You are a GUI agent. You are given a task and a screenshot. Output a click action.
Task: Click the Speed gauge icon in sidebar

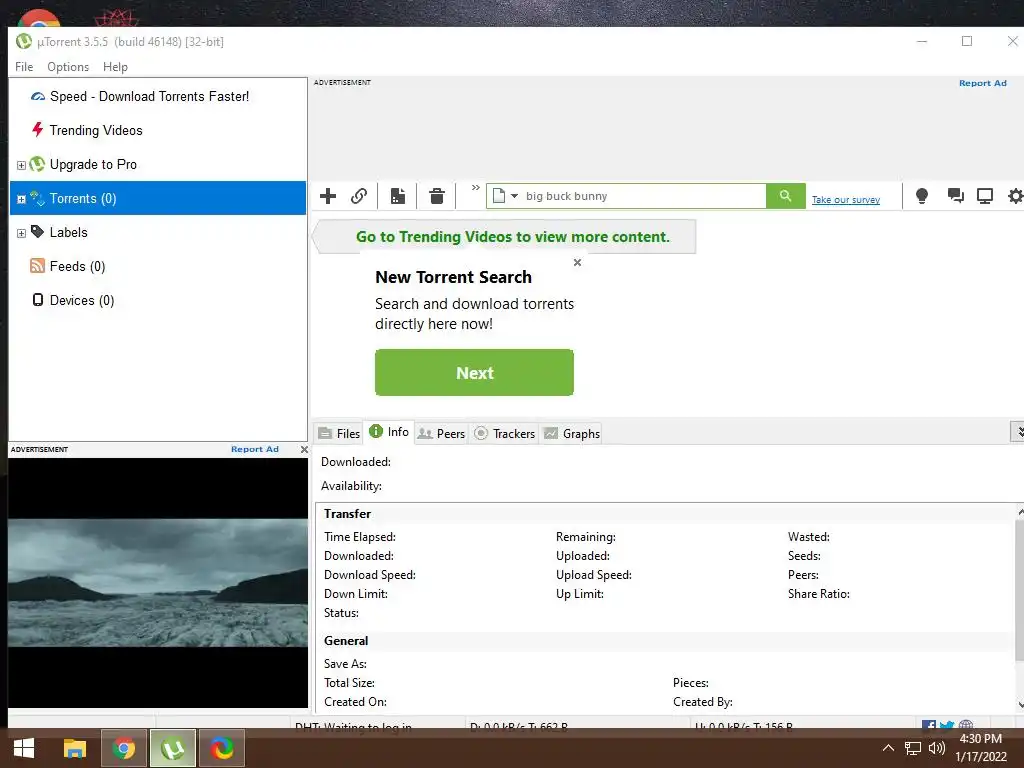(x=38, y=97)
